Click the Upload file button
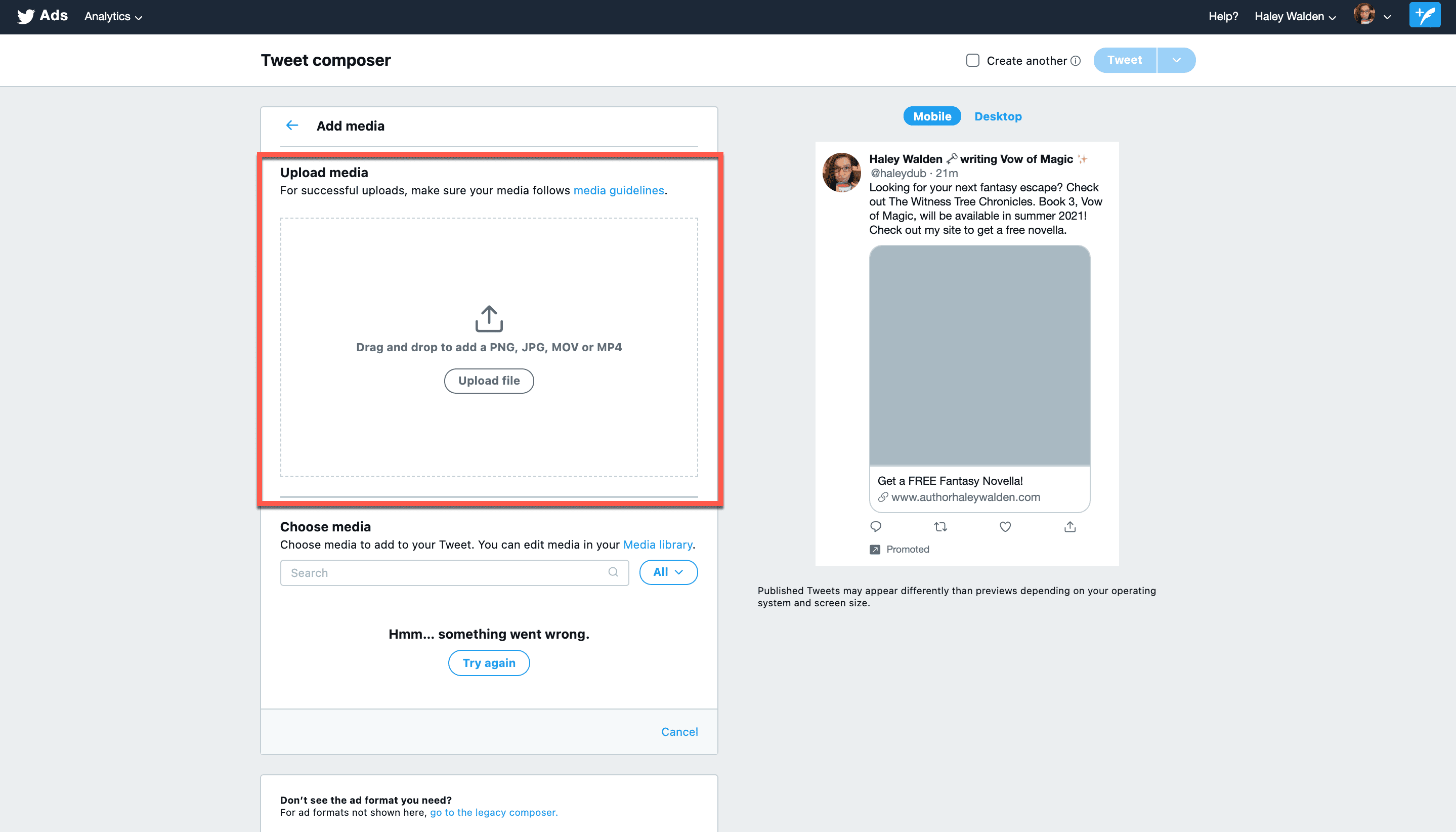This screenshot has height=832, width=1456. pos(489,380)
